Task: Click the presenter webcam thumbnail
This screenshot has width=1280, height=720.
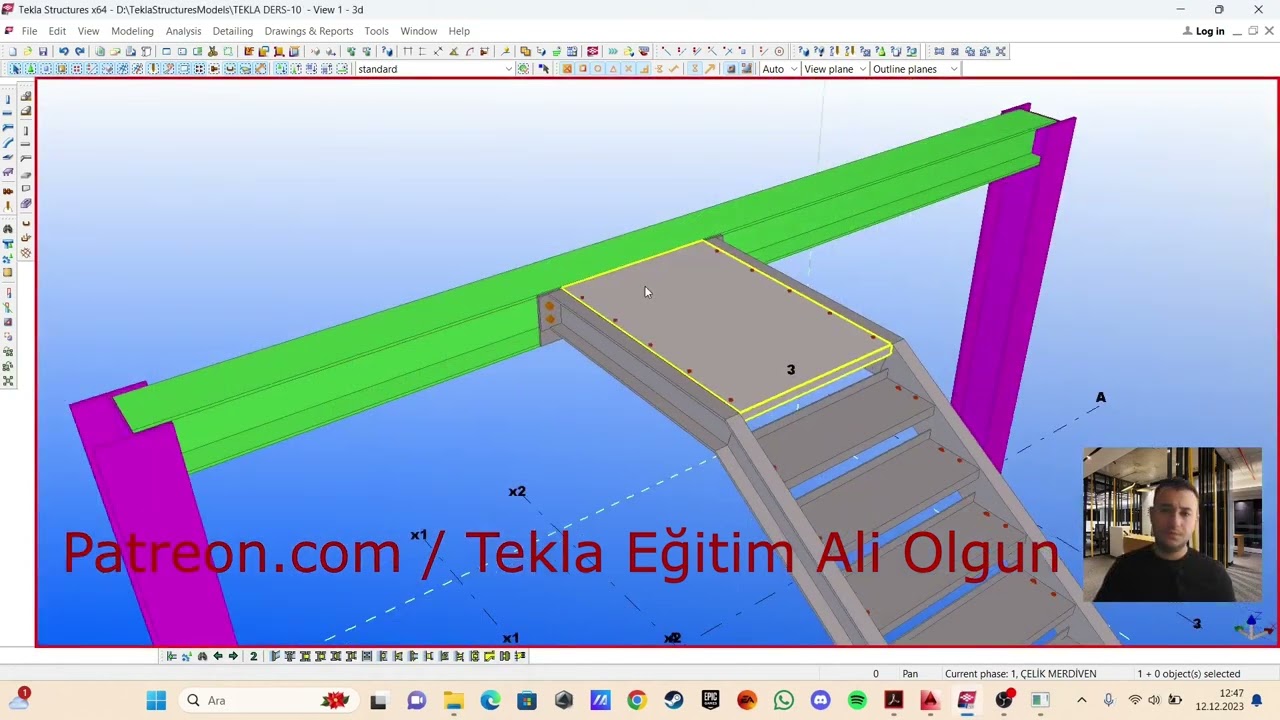Action: click(1172, 525)
